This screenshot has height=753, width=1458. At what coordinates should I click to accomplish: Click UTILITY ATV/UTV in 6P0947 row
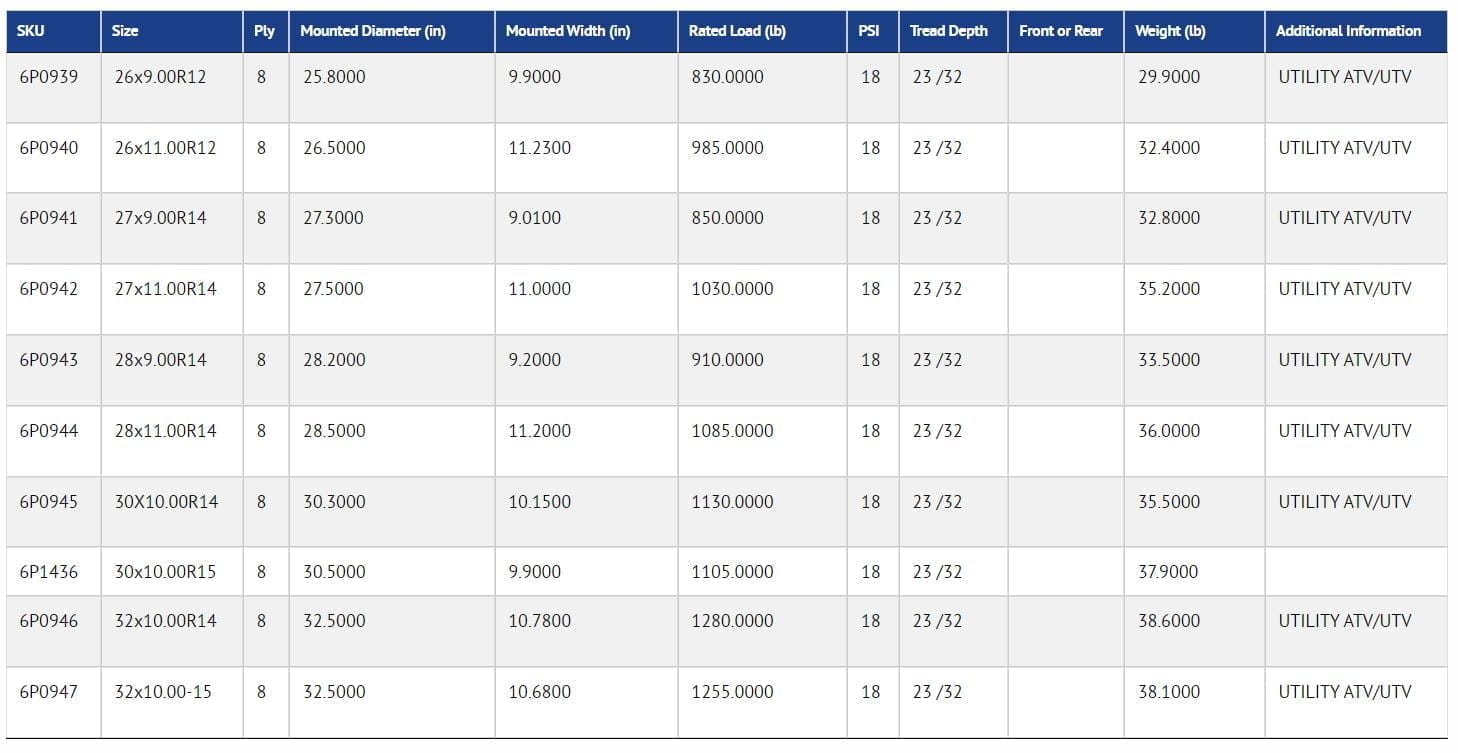[1345, 692]
